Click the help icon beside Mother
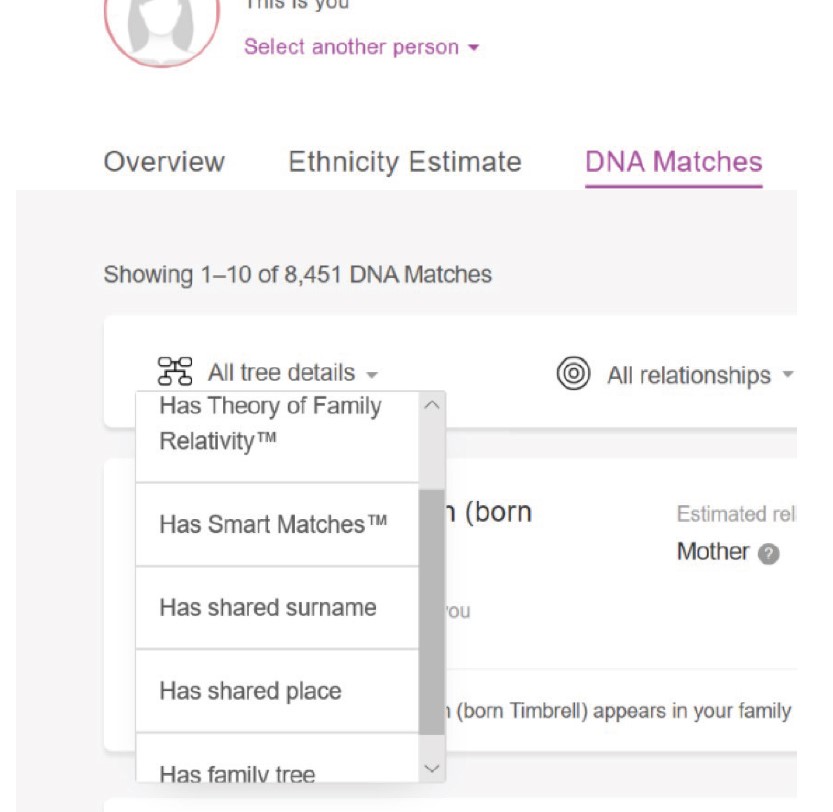 coord(768,553)
